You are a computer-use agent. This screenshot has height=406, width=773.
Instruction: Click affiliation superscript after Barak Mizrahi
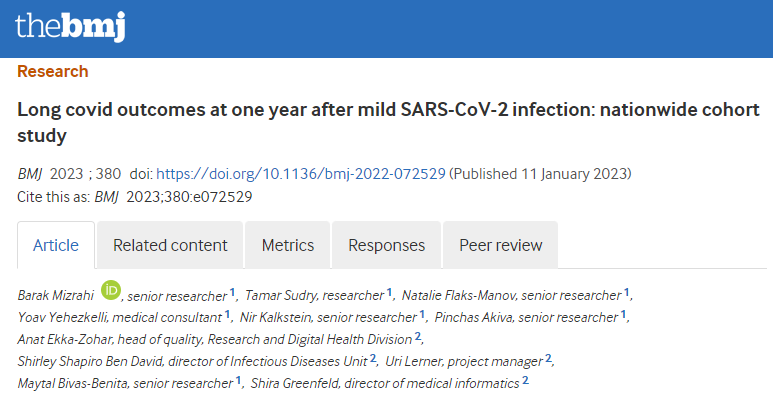pyautogui.click(x=233, y=292)
